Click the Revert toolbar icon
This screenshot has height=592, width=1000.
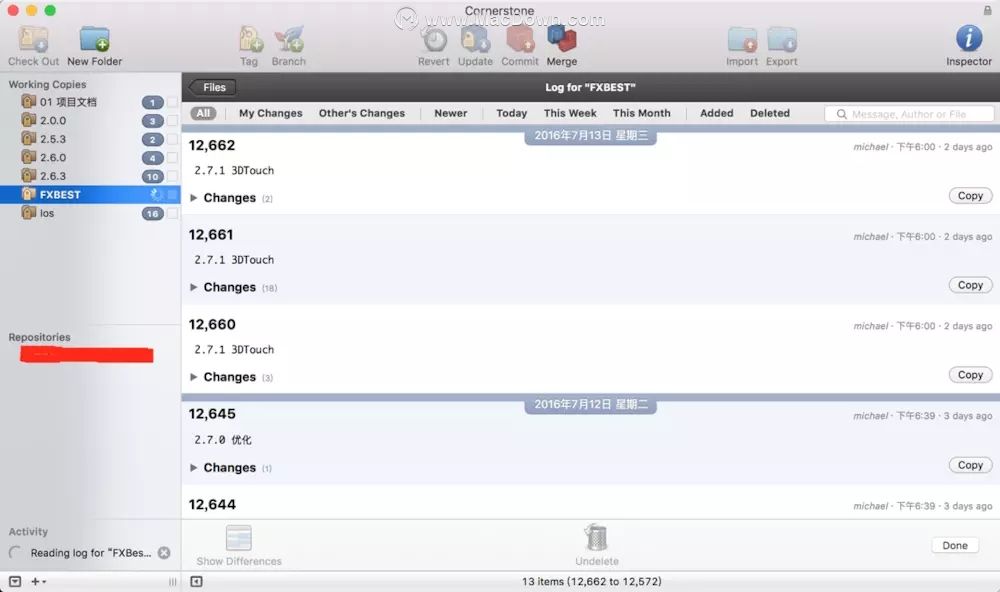tap(434, 40)
